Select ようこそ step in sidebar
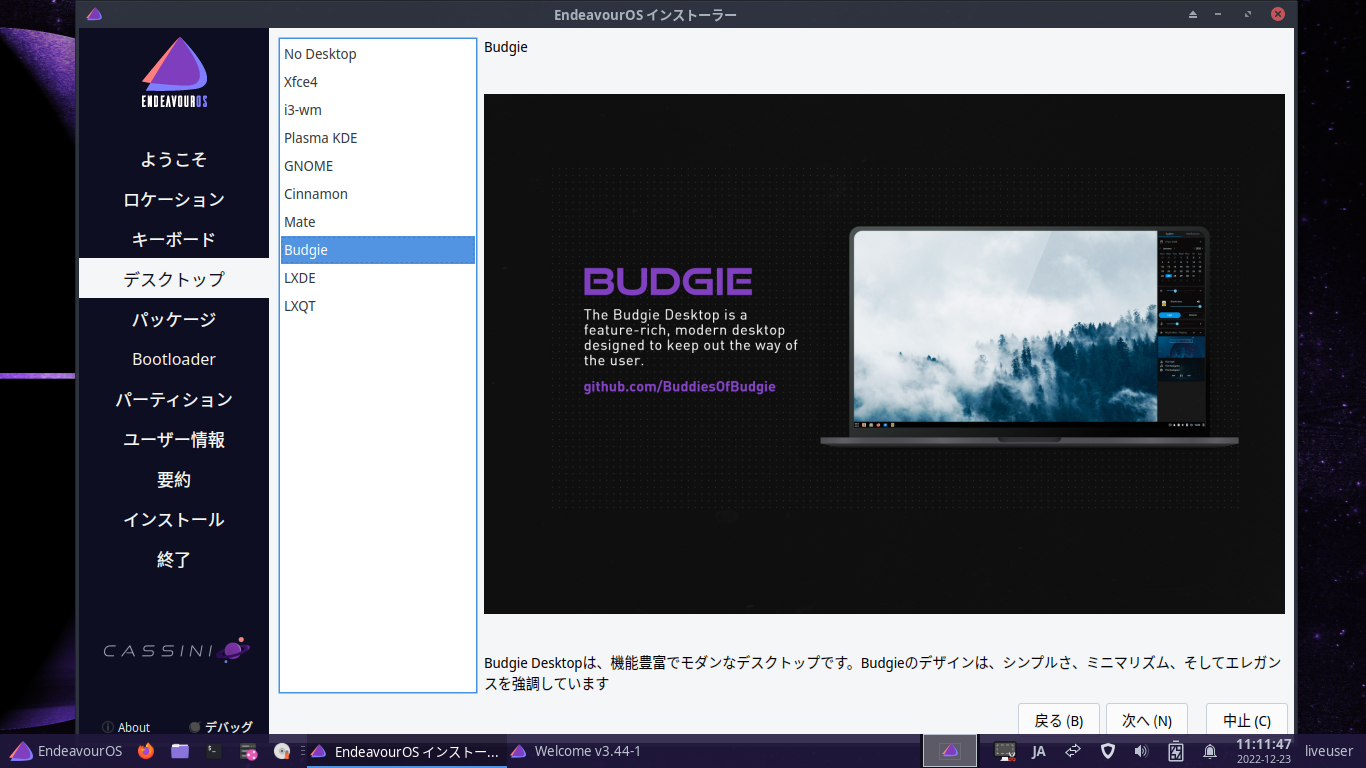This screenshot has height=768, width=1366. (174, 159)
